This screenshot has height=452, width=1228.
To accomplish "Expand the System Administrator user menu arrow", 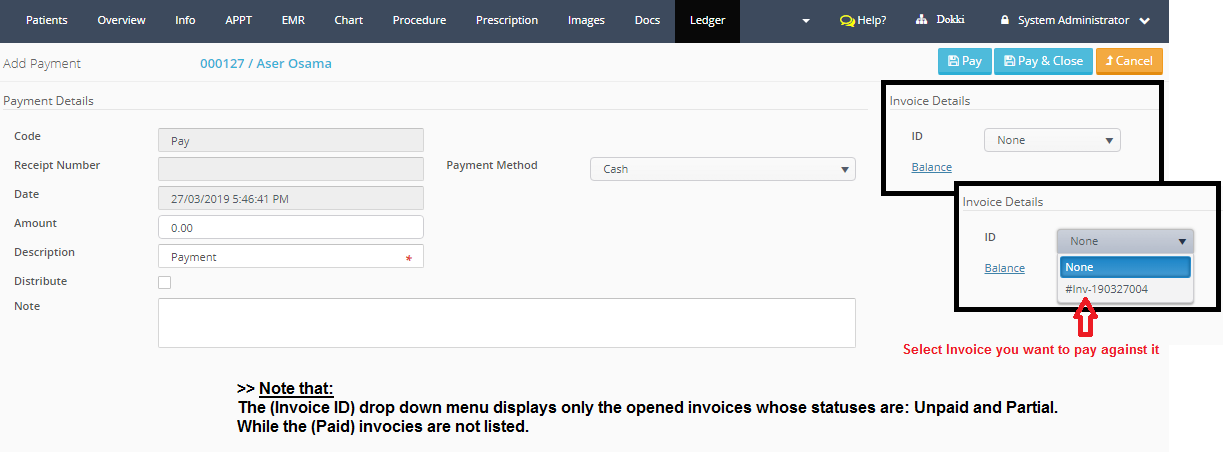I will pos(1145,21).
